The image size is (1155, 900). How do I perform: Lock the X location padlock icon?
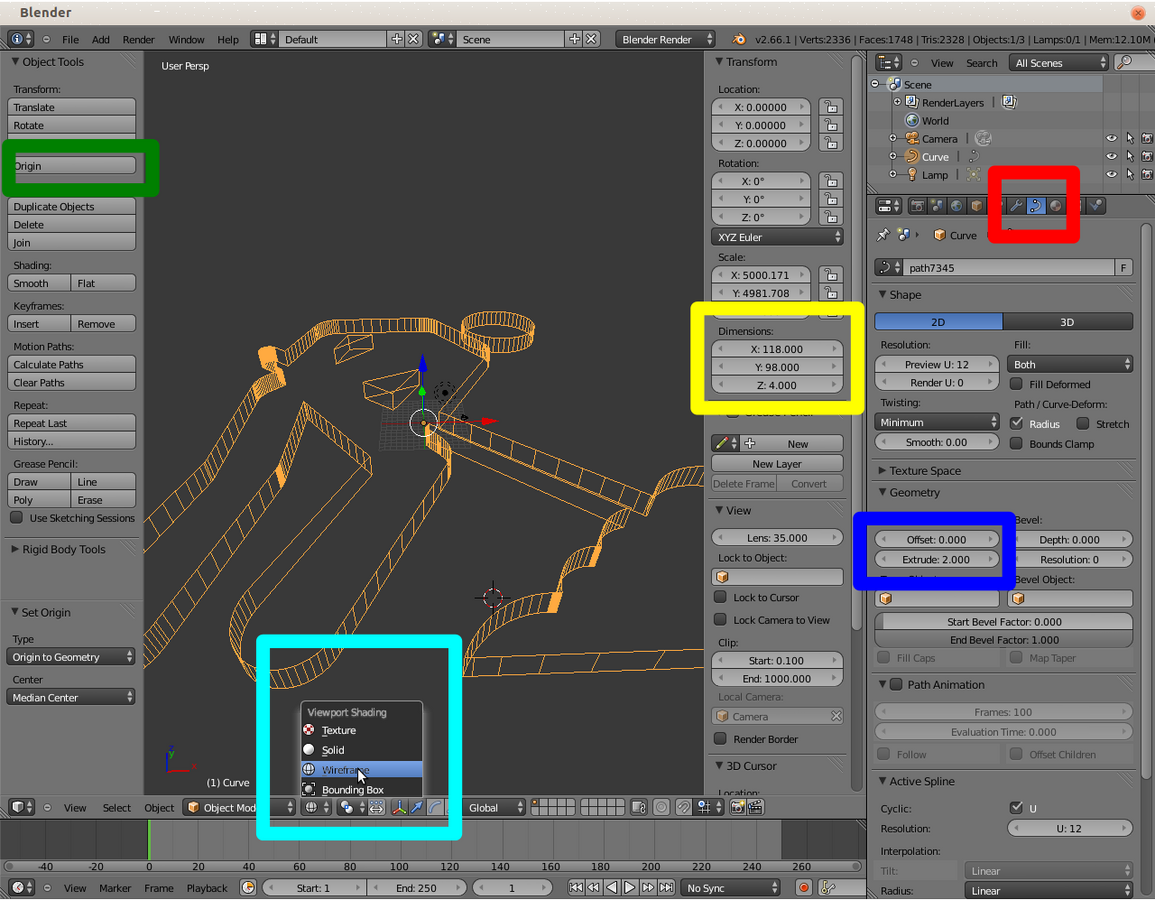click(829, 107)
